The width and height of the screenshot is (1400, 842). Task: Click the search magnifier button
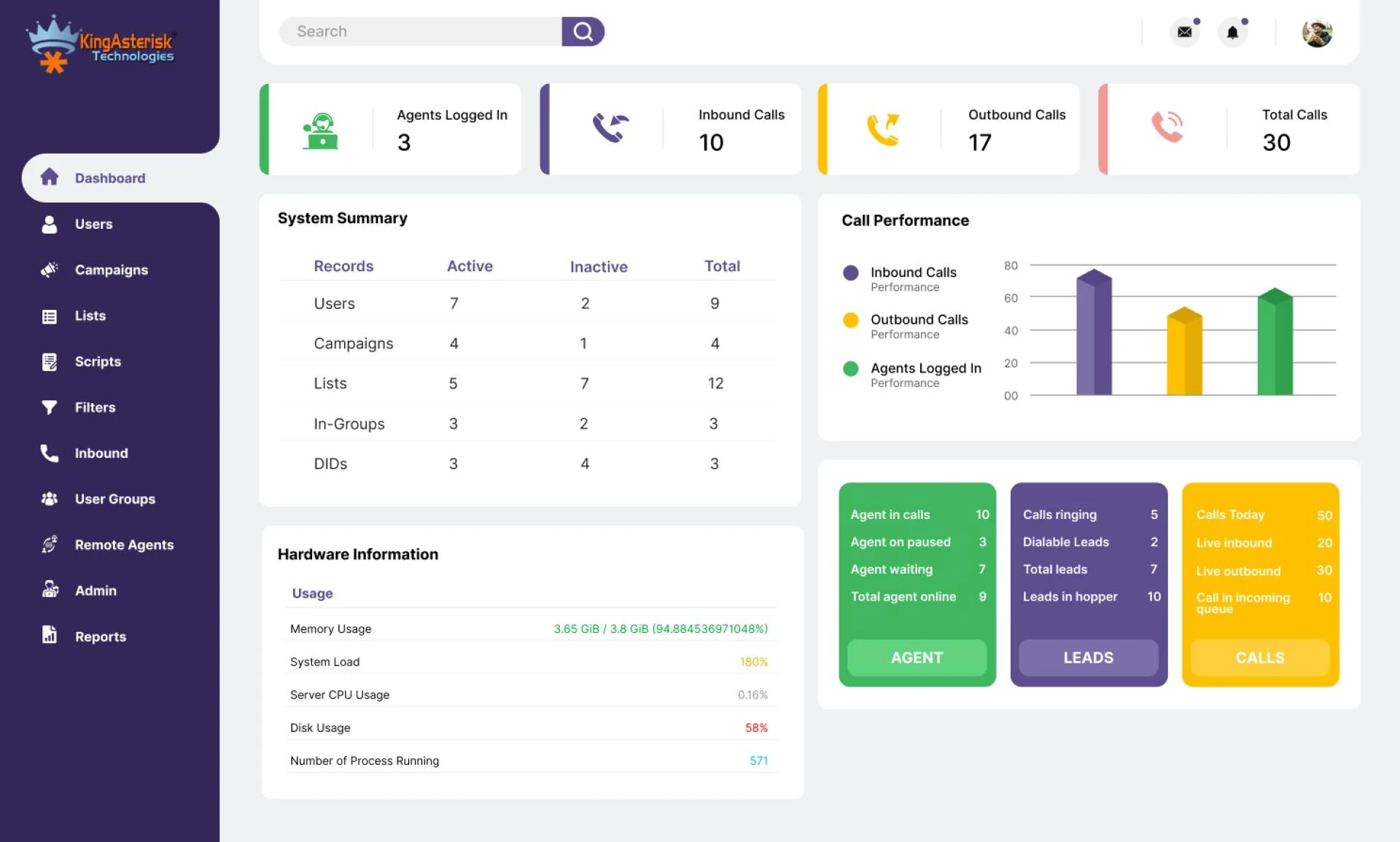pyautogui.click(x=583, y=31)
